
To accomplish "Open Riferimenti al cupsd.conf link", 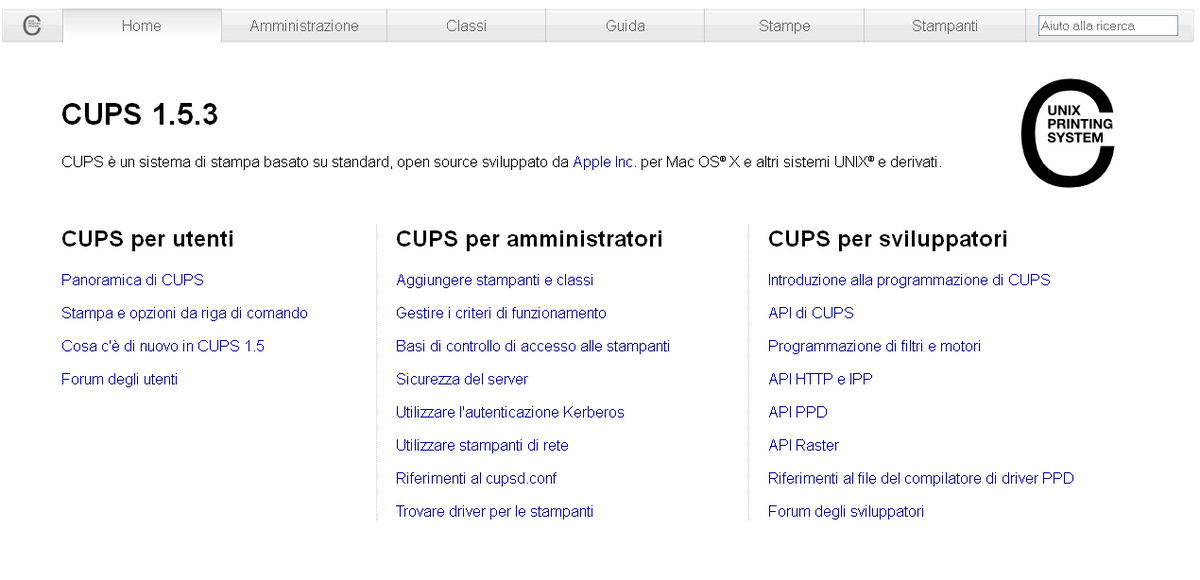I will click(x=476, y=478).
